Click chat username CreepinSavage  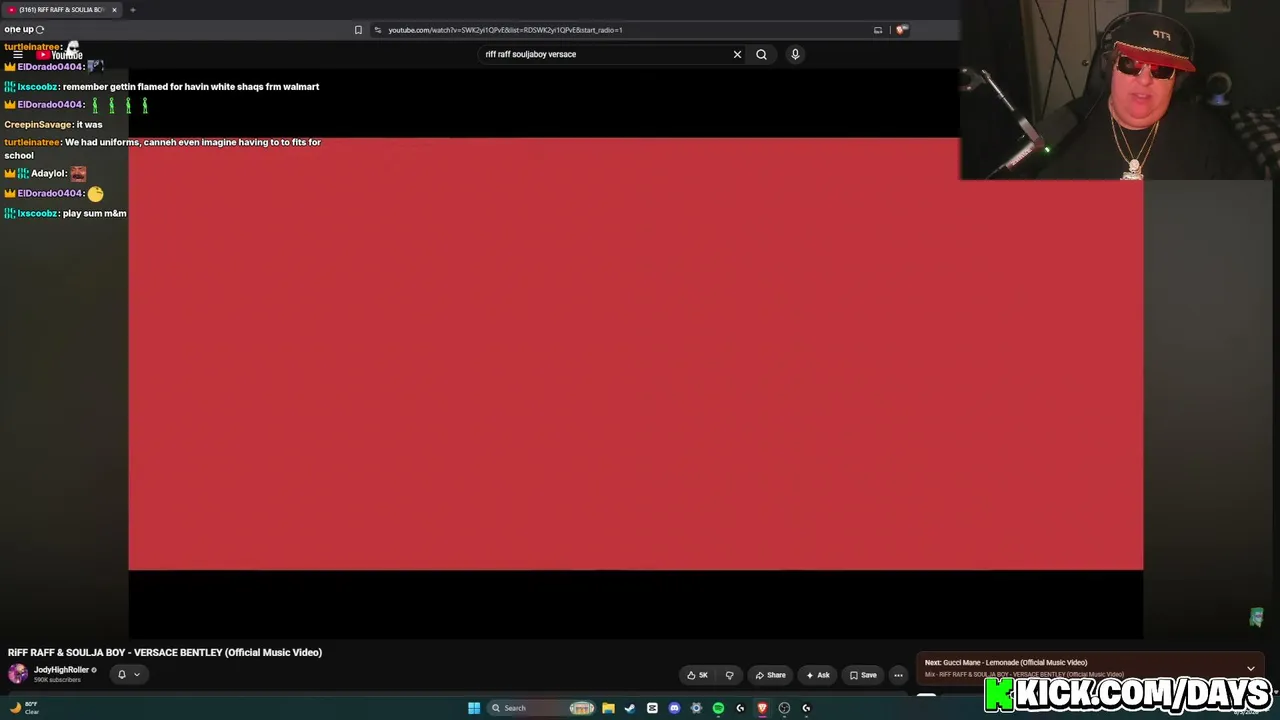tap(38, 125)
